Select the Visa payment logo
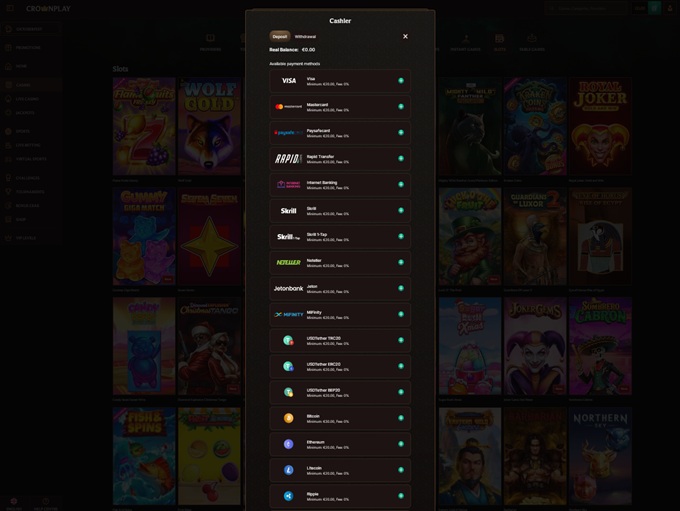The height and width of the screenshot is (511, 680). 288,80
